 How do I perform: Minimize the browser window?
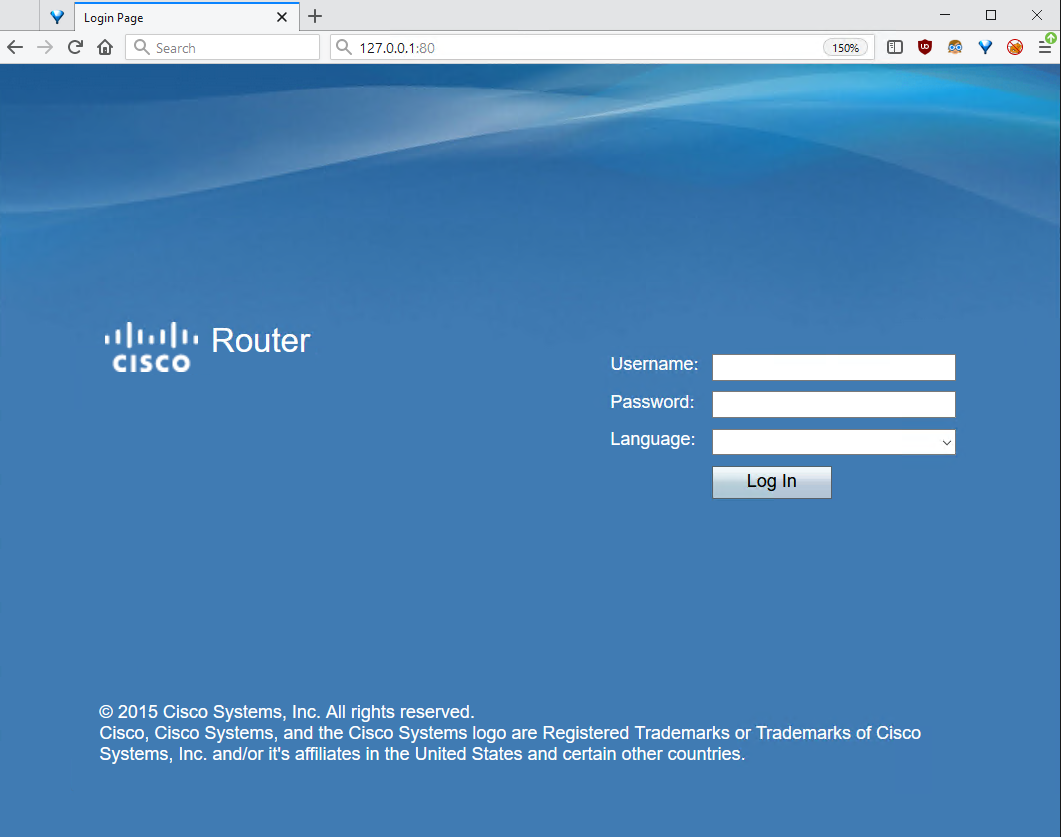(945, 15)
